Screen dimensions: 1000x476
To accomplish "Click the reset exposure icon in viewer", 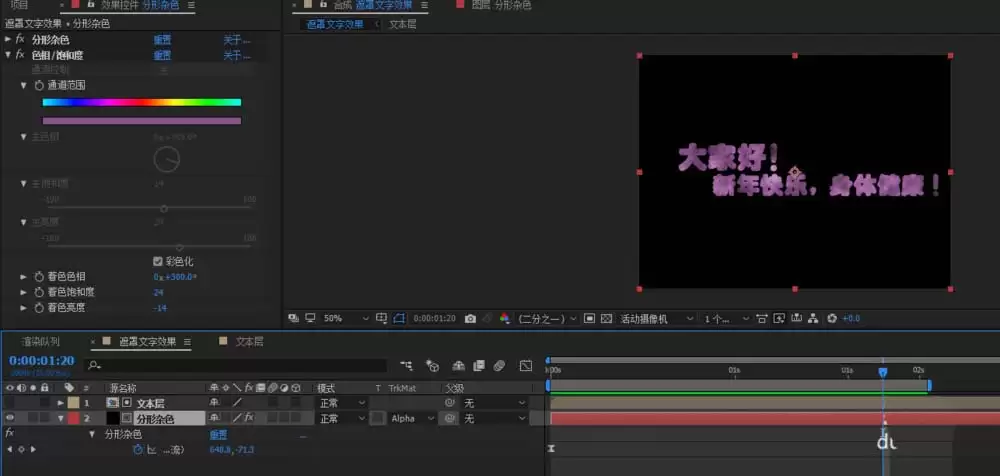I will coord(832,318).
